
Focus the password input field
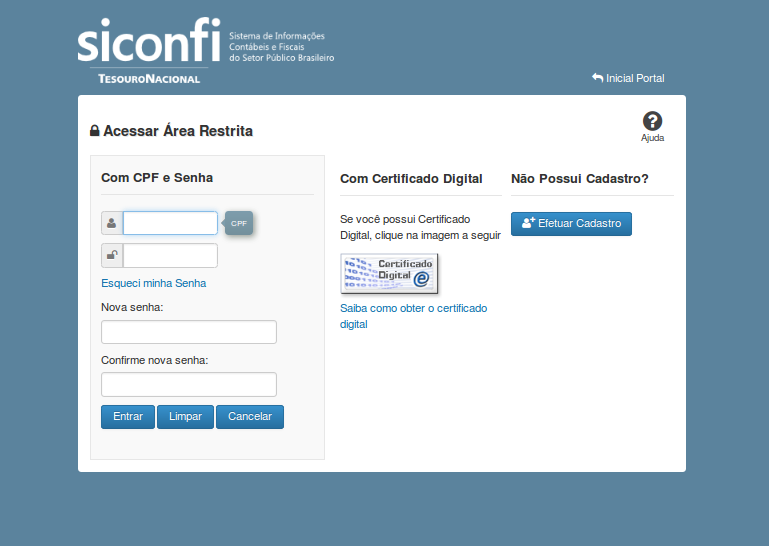170,255
